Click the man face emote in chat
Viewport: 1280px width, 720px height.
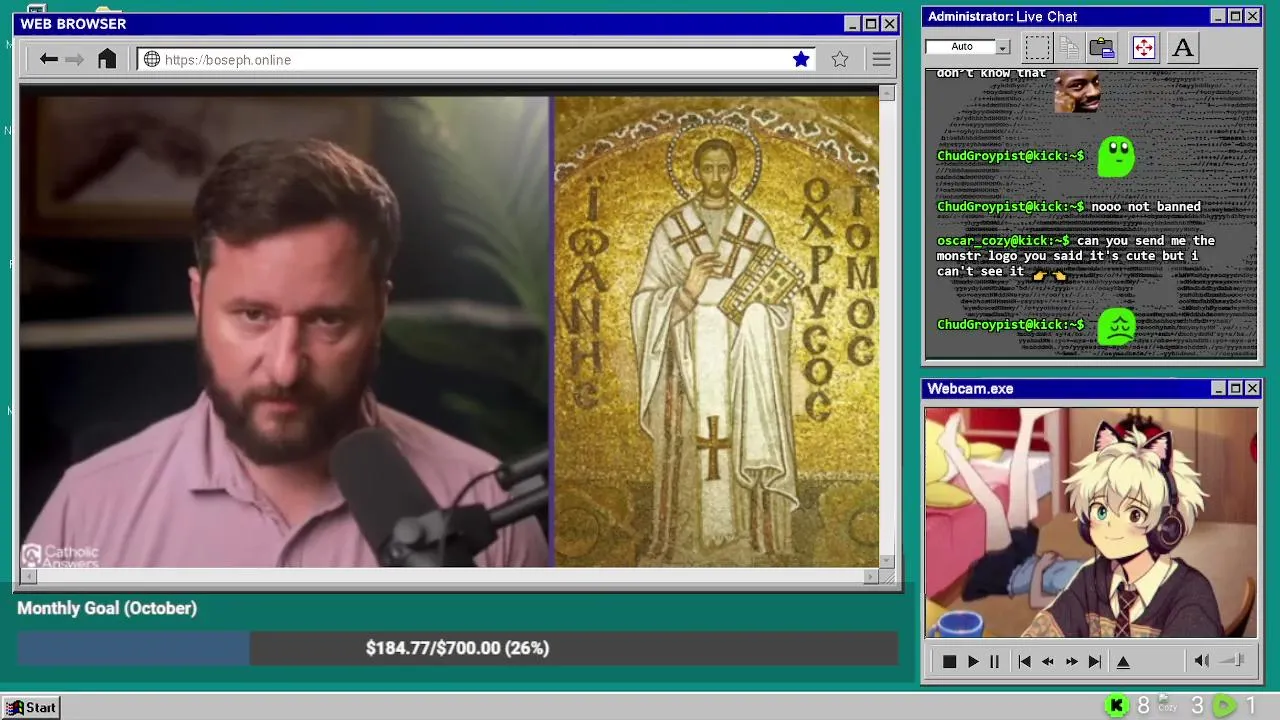[x=1078, y=91]
